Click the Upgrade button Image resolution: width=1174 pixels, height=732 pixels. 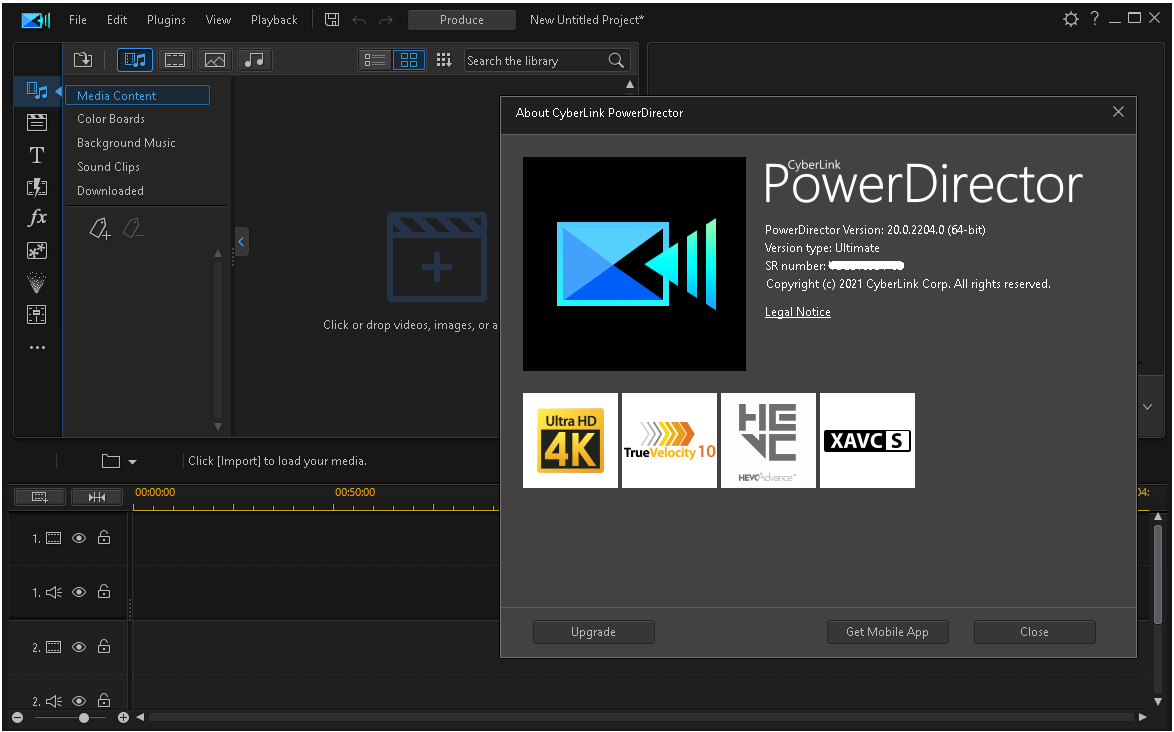click(x=594, y=632)
